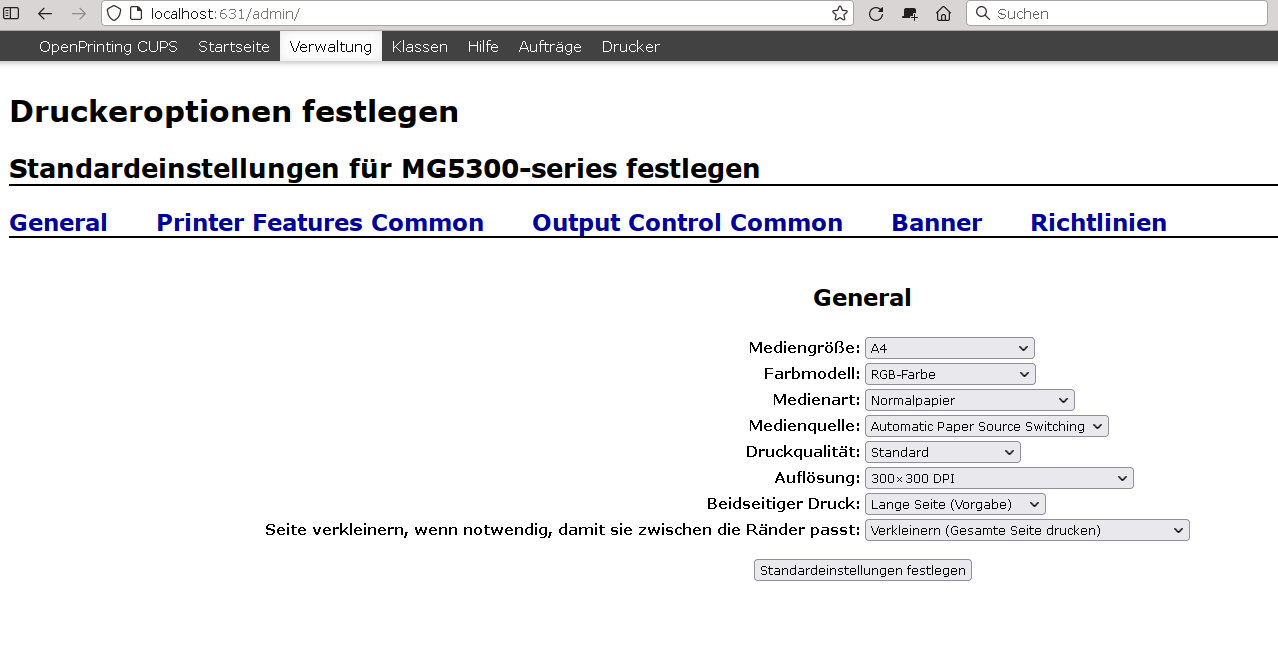
Task: Jump to Printer Features Common section
Action: pyautogui.click(x=320, y=223)
